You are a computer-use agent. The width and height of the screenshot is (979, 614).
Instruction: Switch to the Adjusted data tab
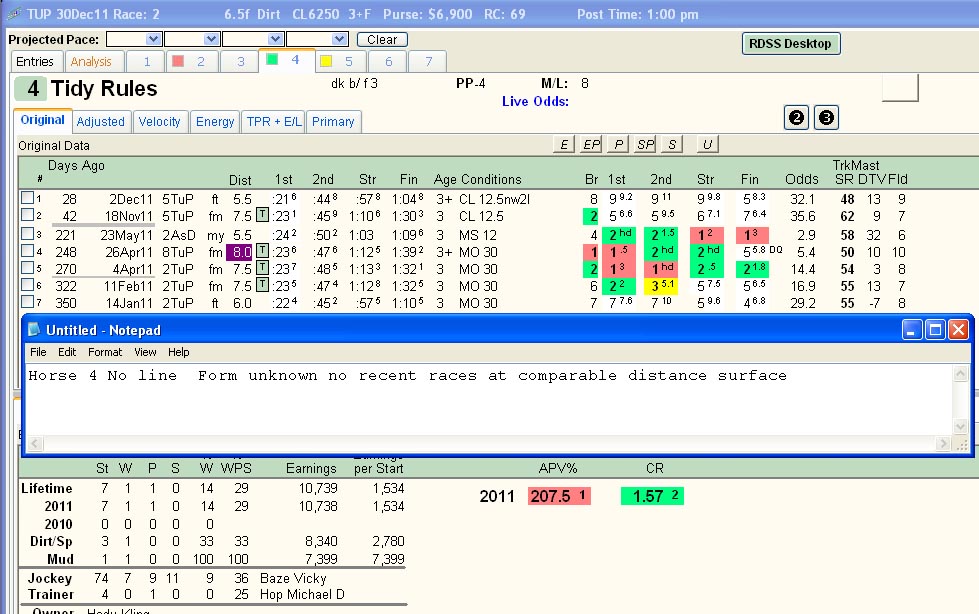click(x=101, y=121)
